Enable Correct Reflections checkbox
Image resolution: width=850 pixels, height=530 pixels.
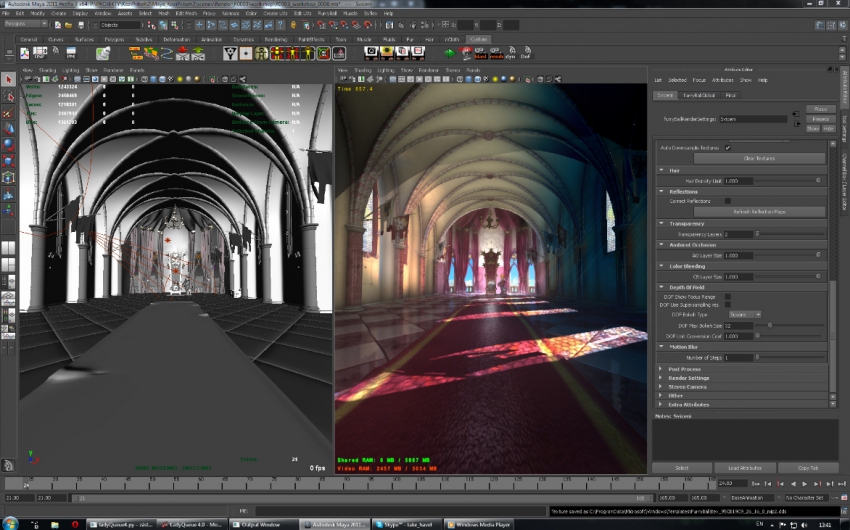[x=727, y=201]
